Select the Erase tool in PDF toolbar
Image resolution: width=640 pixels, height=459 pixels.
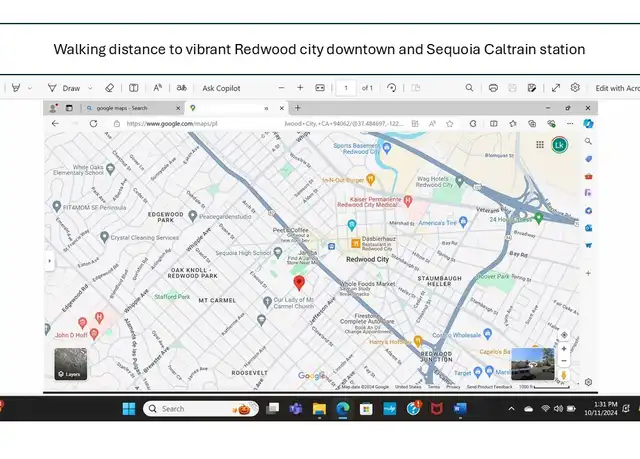coord(109,88)
